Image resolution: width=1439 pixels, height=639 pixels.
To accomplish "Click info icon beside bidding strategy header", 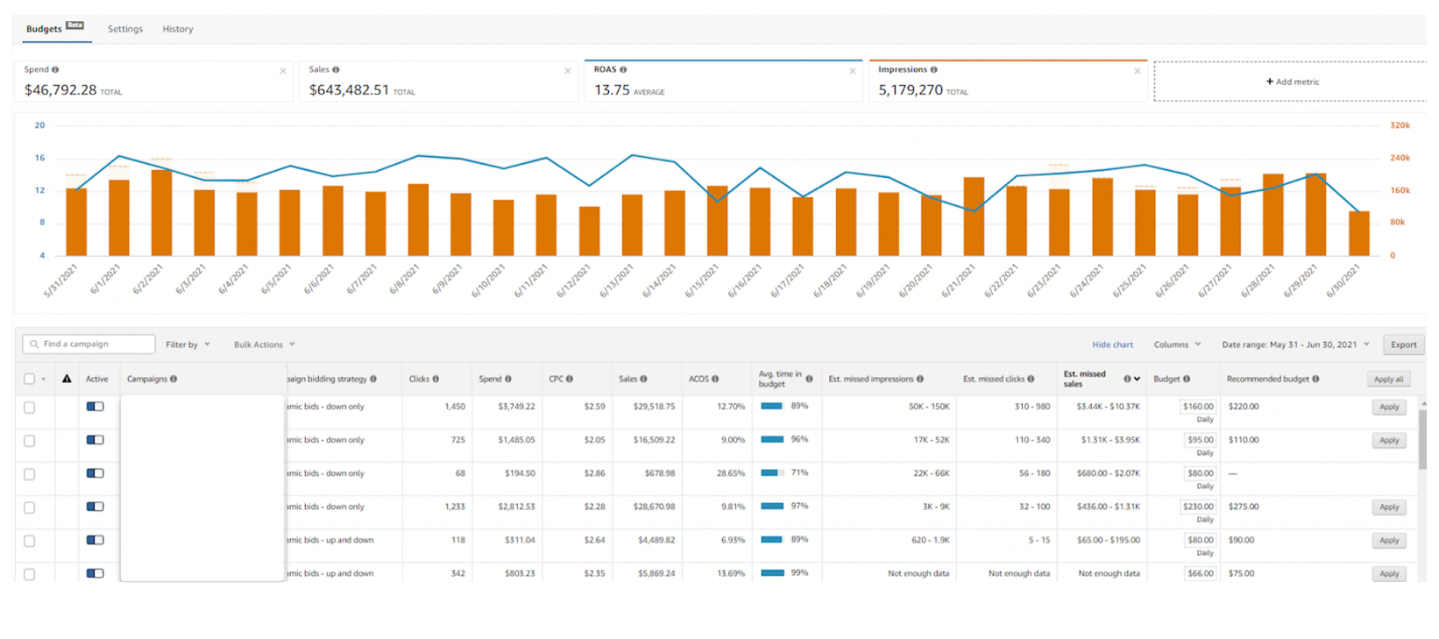I will (x=373, y=379).
